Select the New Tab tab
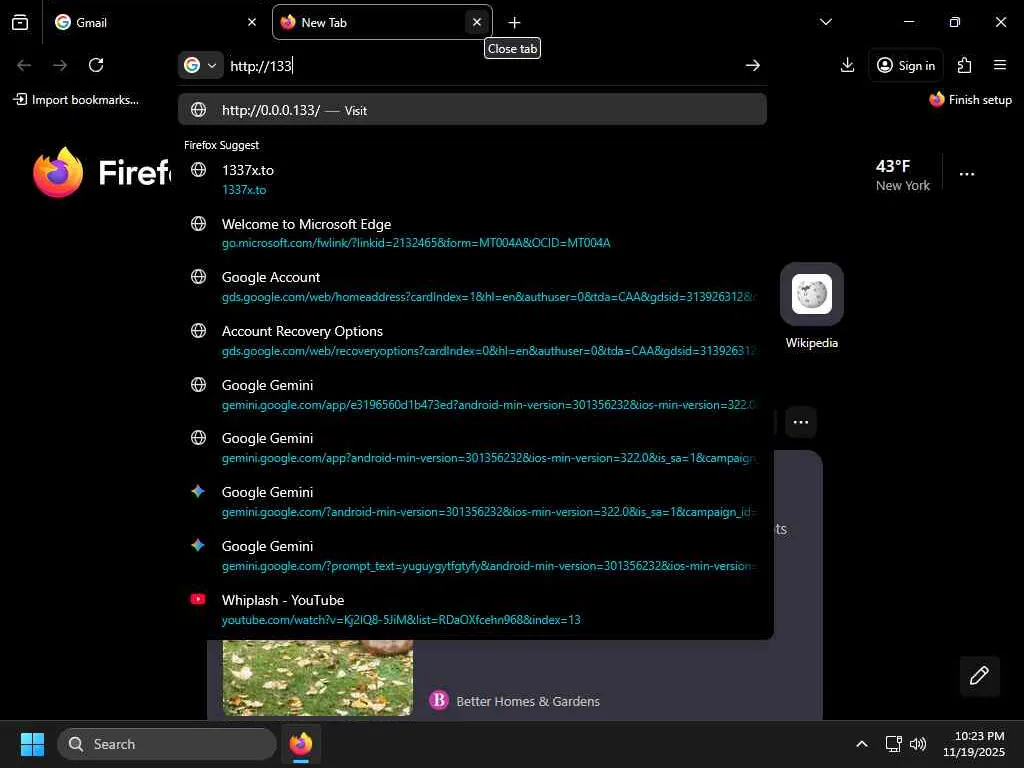Screen dimensions: 1024x768 point(382,22)
